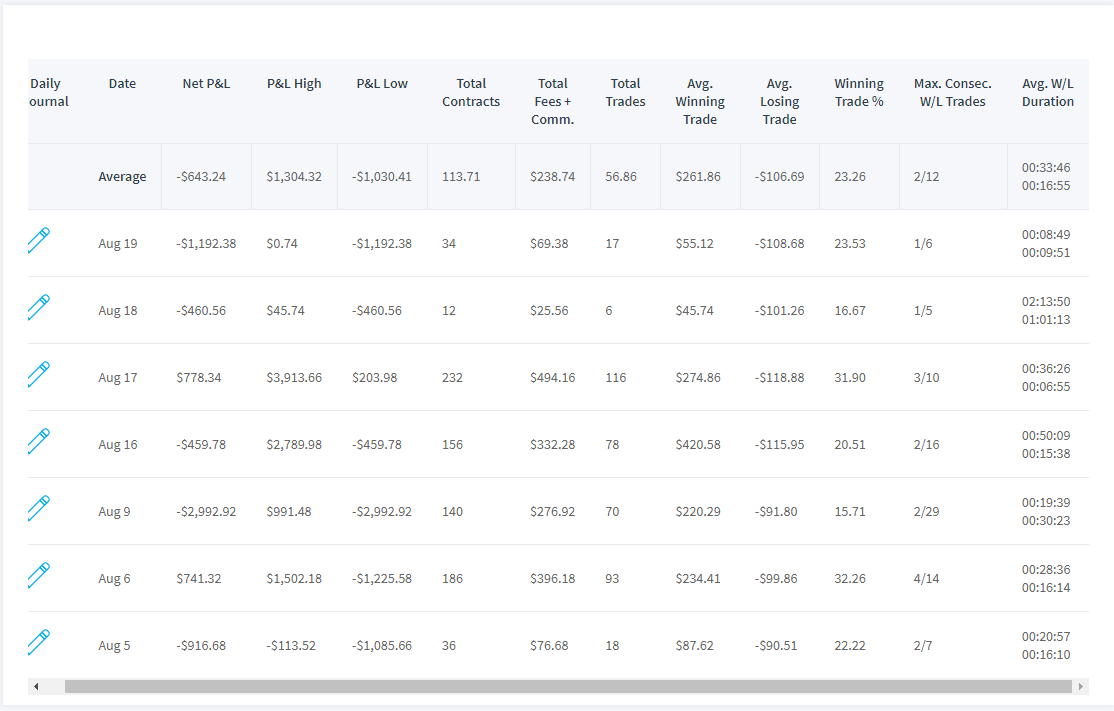
Task: Click the Aug 19 date cell
Action: click(118, 244)
